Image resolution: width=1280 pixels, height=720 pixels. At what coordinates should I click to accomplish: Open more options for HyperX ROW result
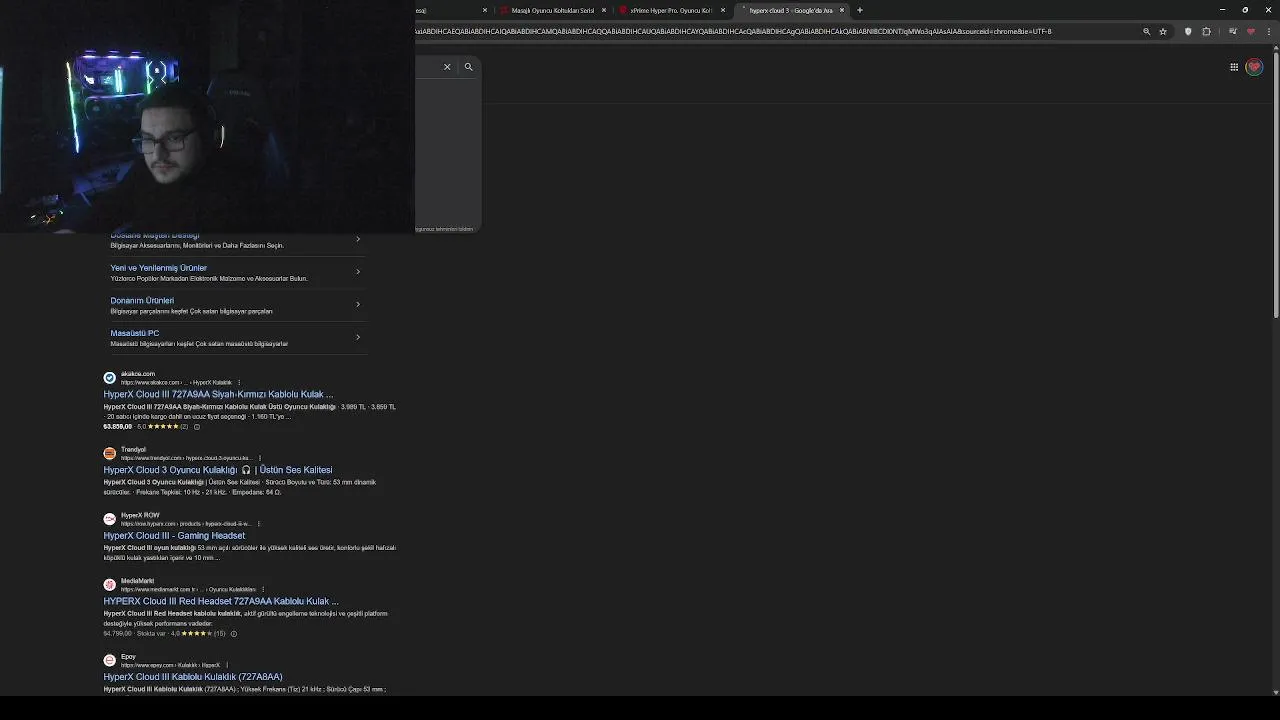click(x=259, y=524)
